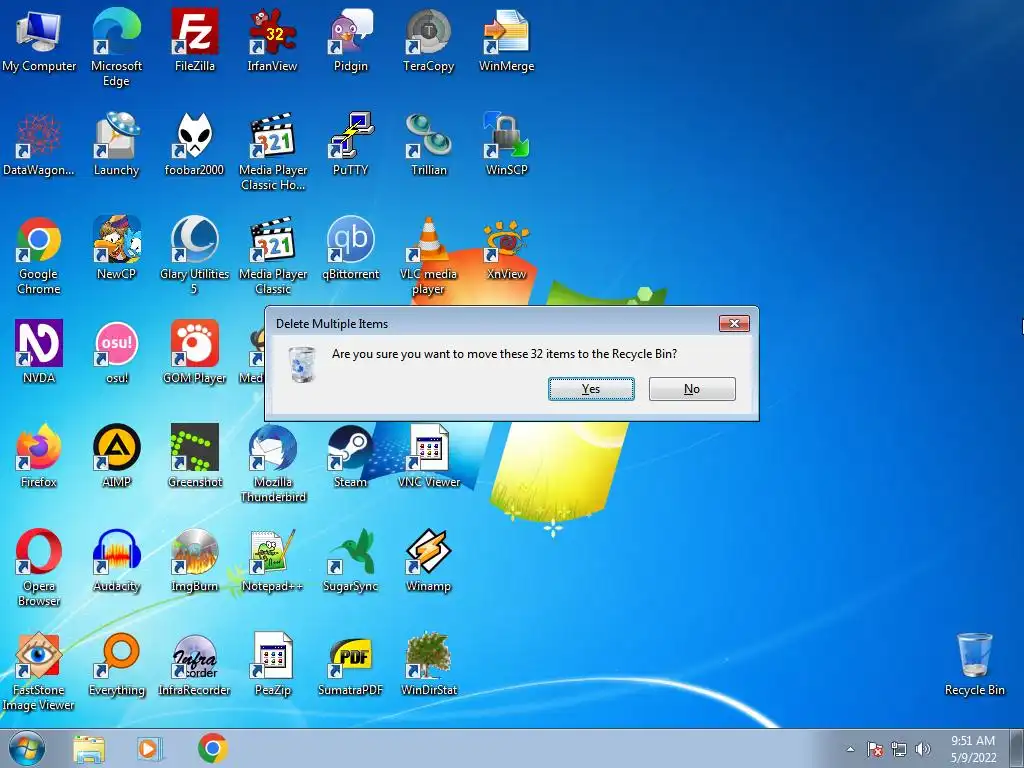
Task: Close the Delete Multiple Items dialog
Action: 734,323
